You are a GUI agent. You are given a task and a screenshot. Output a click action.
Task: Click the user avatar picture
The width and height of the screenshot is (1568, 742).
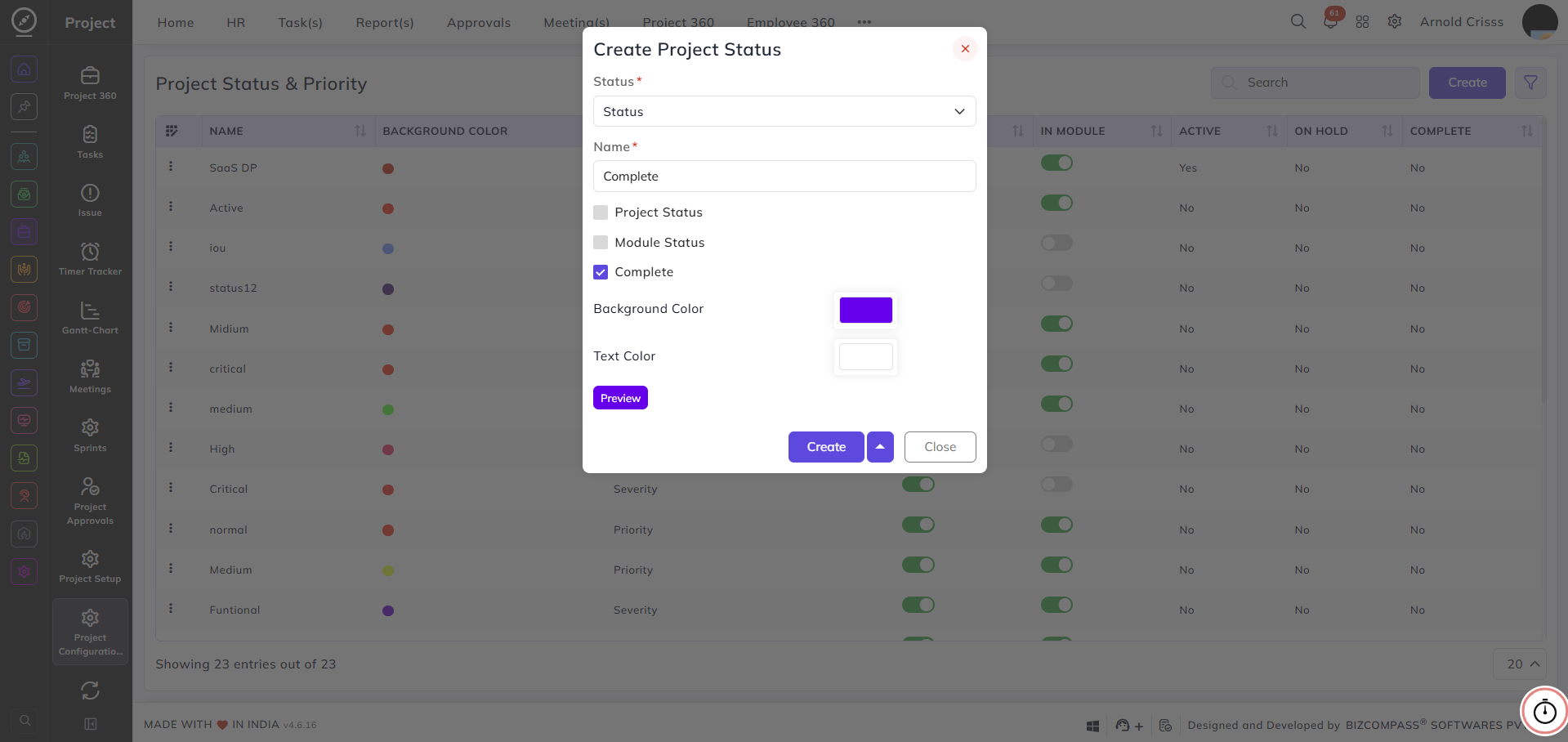click(1539, 22)
